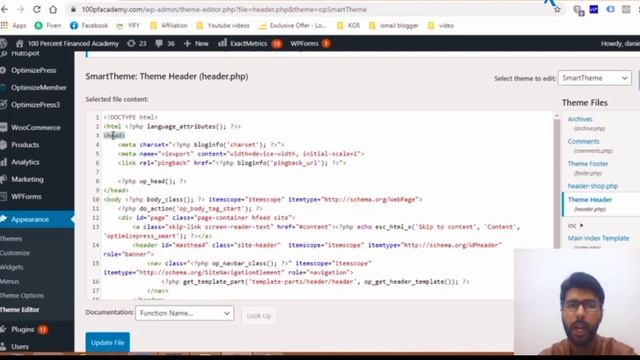Click the WordPress logo in admin bar
Image resolution: width=640 pixels, height=360 pixels.
(4, 43)
